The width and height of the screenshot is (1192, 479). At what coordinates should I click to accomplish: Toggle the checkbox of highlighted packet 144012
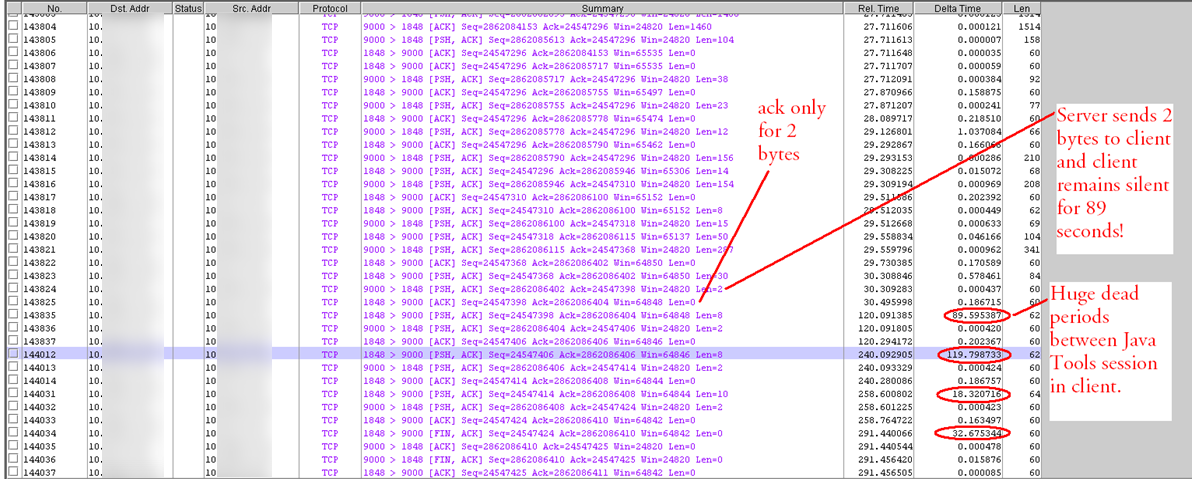(12, 354)
